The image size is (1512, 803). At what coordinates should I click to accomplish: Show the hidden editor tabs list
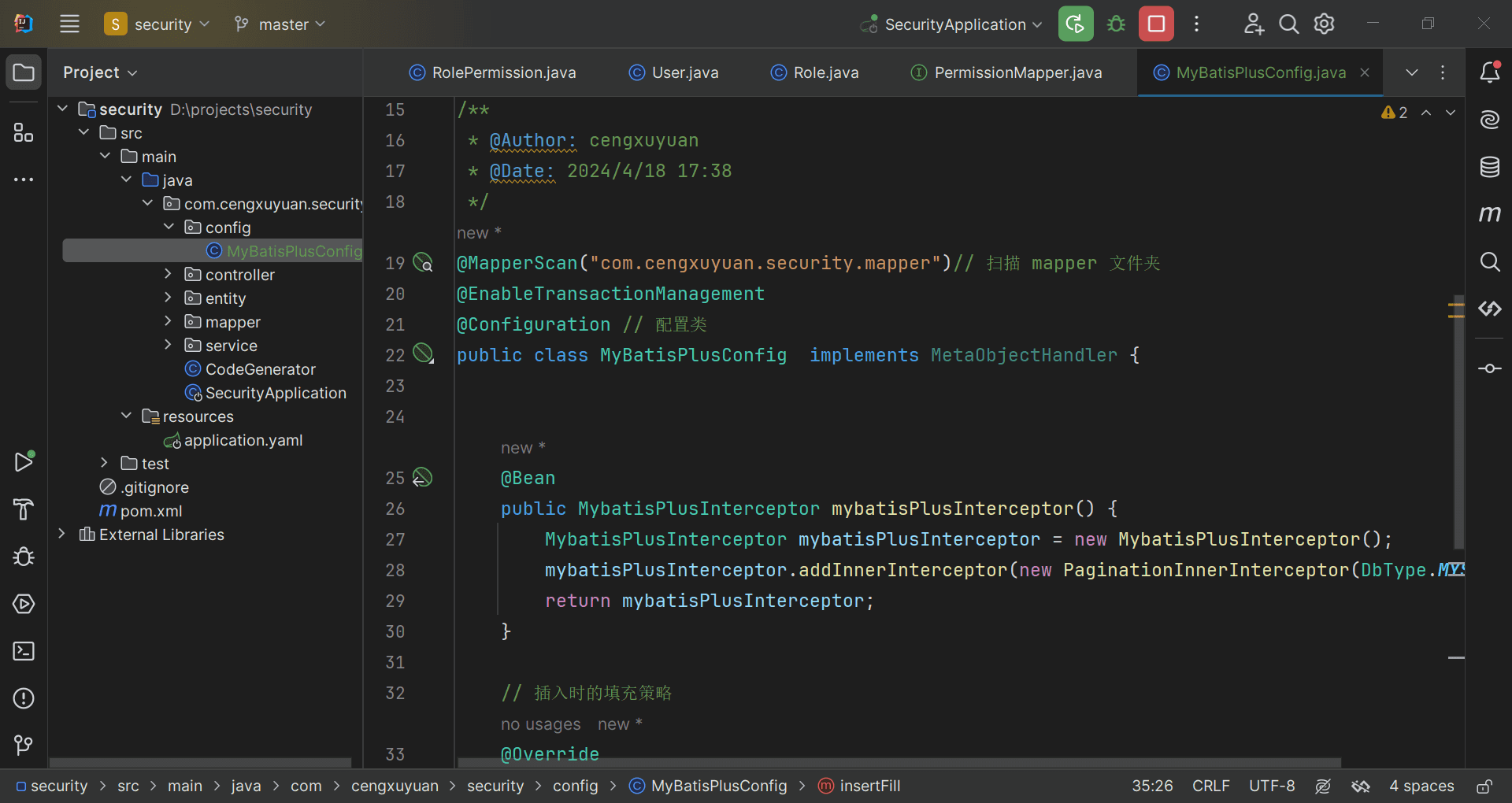pos(1412,72)
